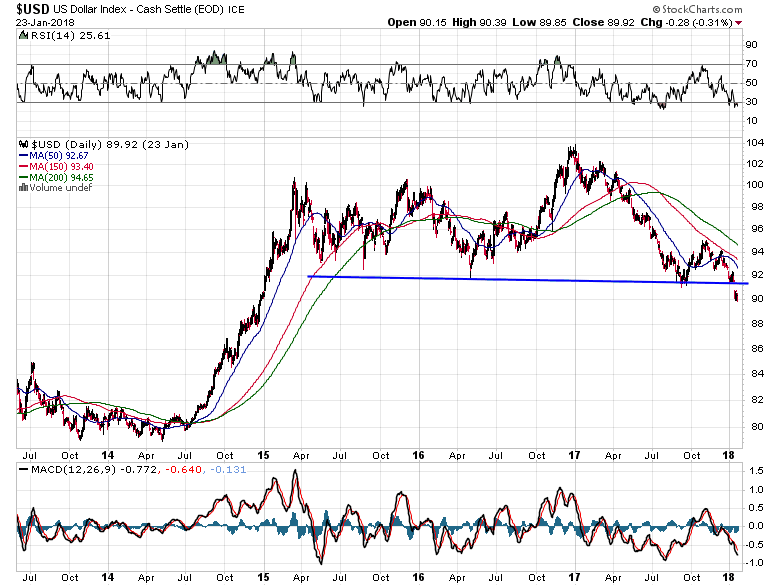Click the RSI 70 overbought level label
Viewport: 780px width, 586px height.
coord(751,63)
